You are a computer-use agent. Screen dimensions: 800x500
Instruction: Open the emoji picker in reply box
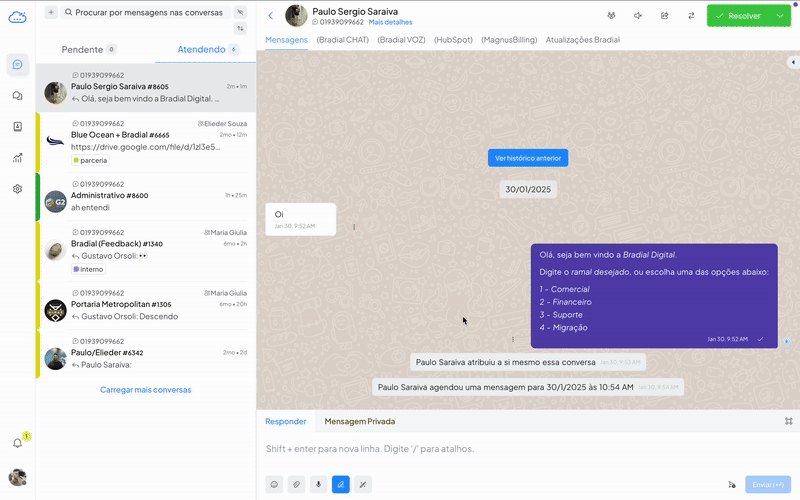[274, 484]
